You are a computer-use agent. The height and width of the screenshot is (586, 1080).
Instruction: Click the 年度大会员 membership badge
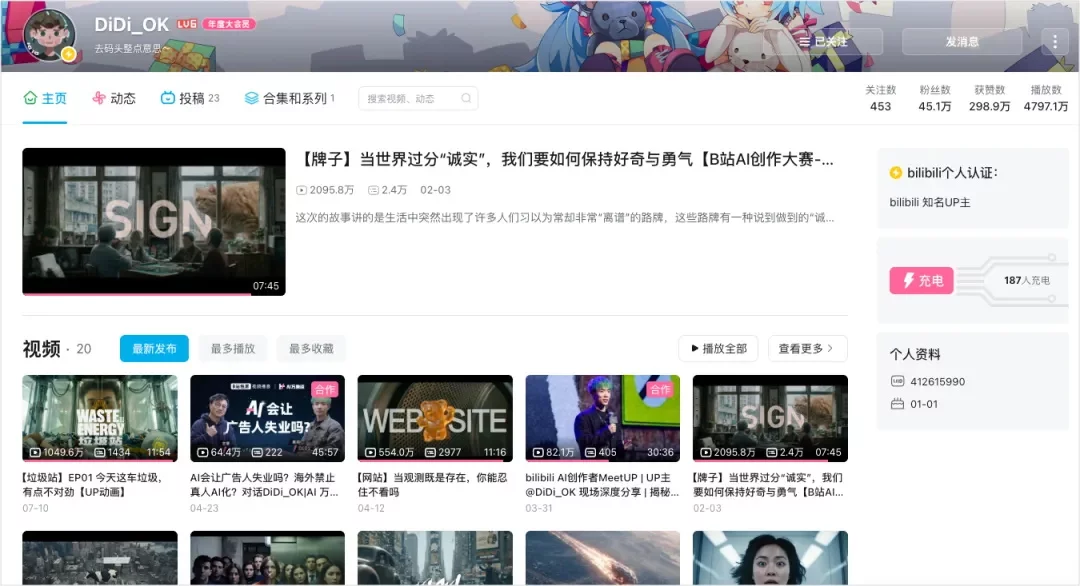(229, 24)
